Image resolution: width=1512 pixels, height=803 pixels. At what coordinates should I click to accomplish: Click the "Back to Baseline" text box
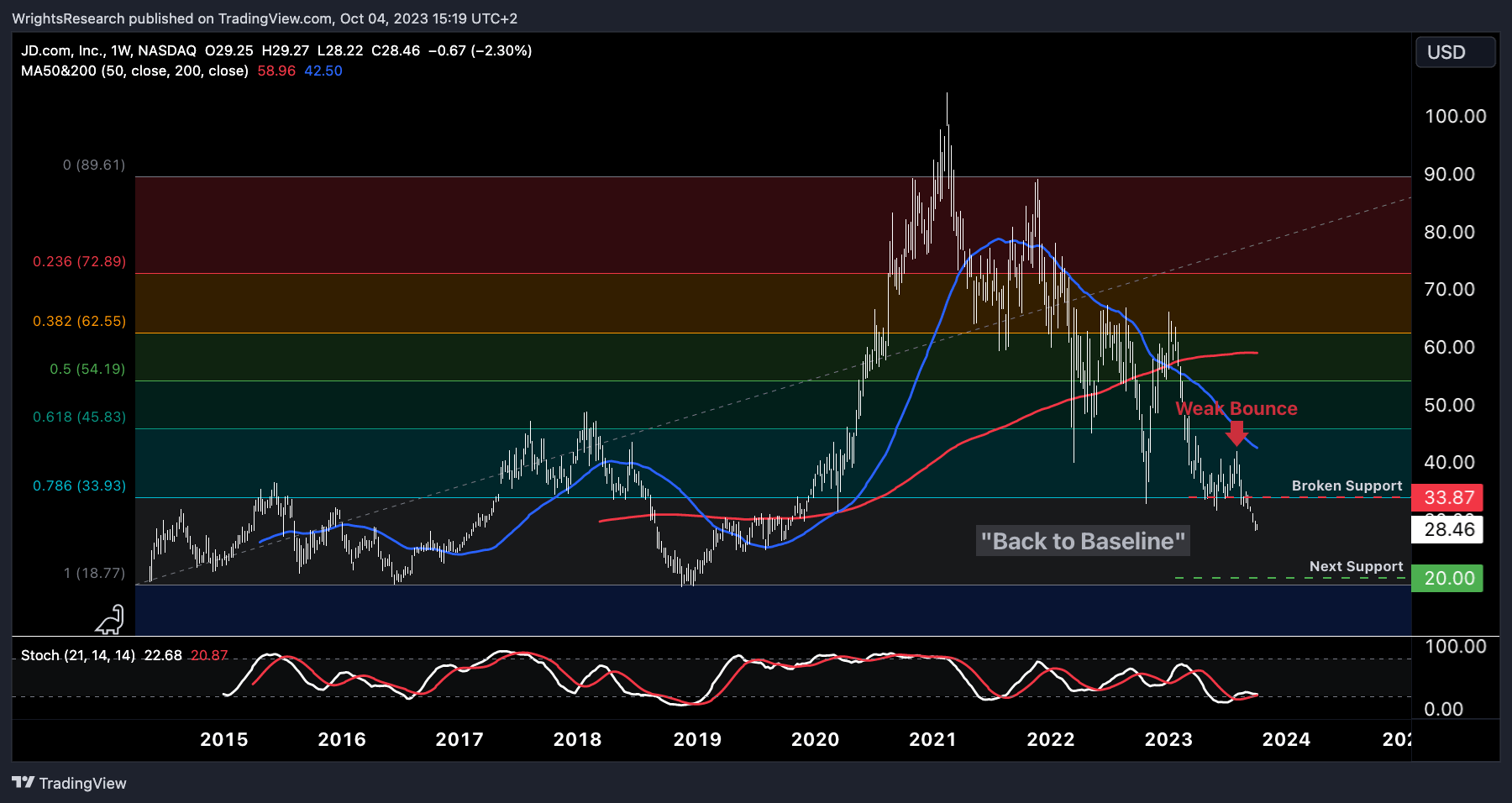click(x=1083, y=541)
